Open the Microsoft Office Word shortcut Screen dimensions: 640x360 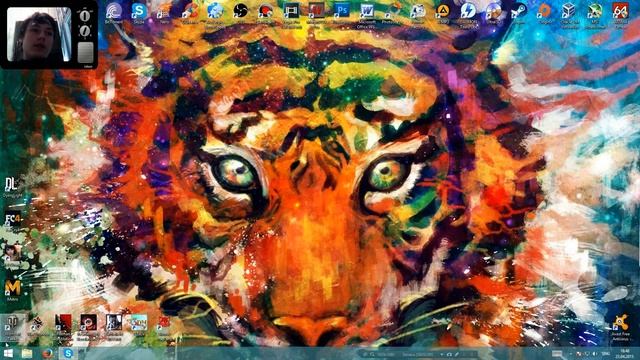[x=367, y=12]
